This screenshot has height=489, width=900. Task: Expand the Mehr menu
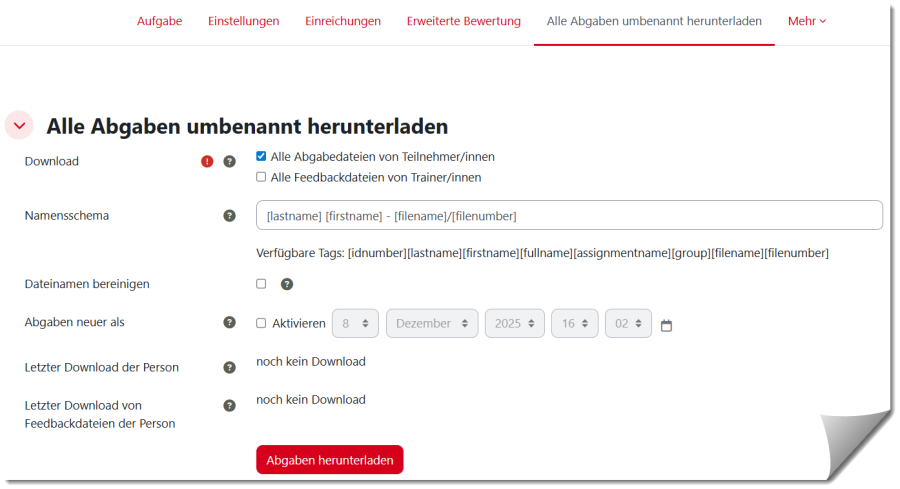(807, 21)
